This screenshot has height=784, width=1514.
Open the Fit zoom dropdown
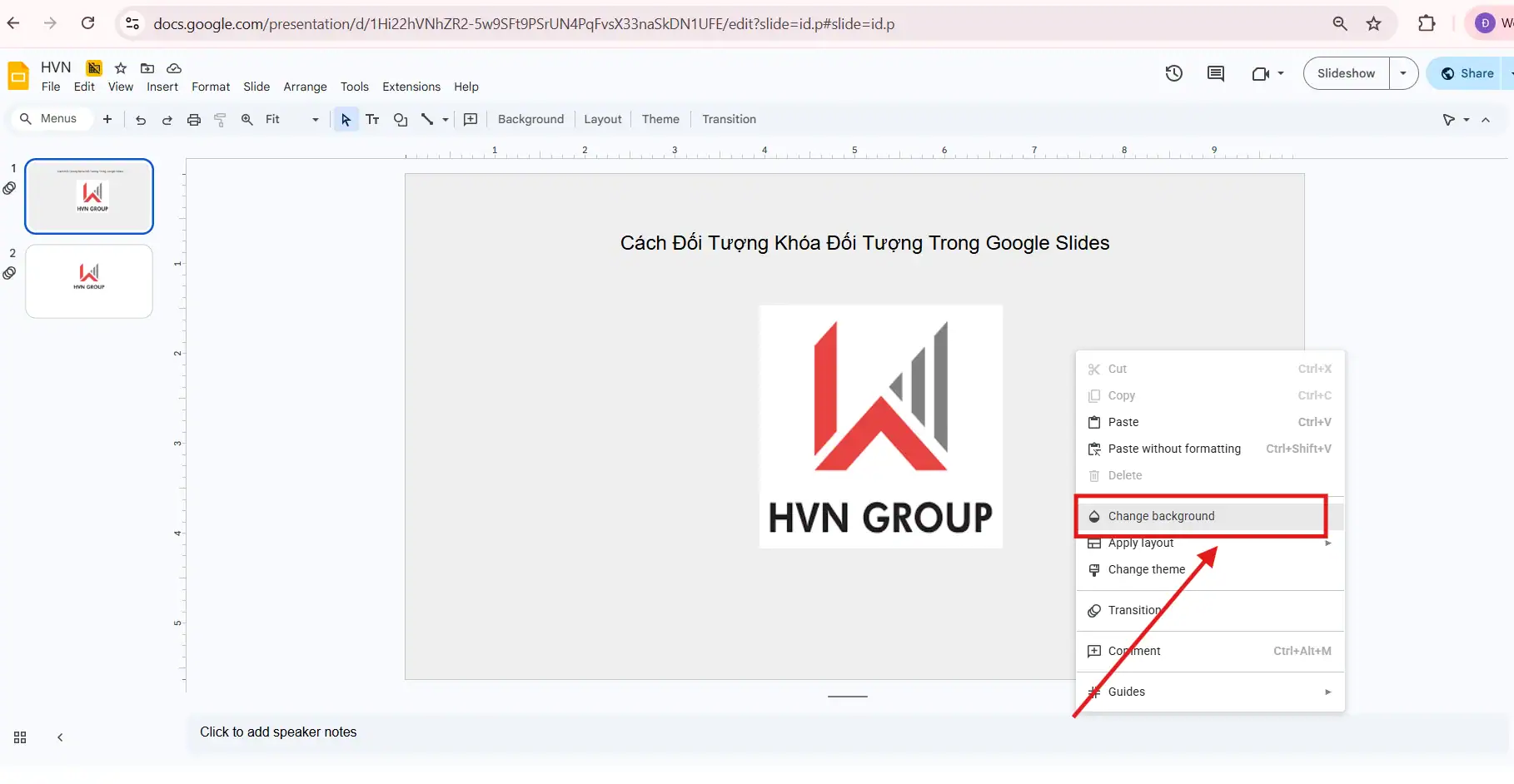(x=315, y=119)
